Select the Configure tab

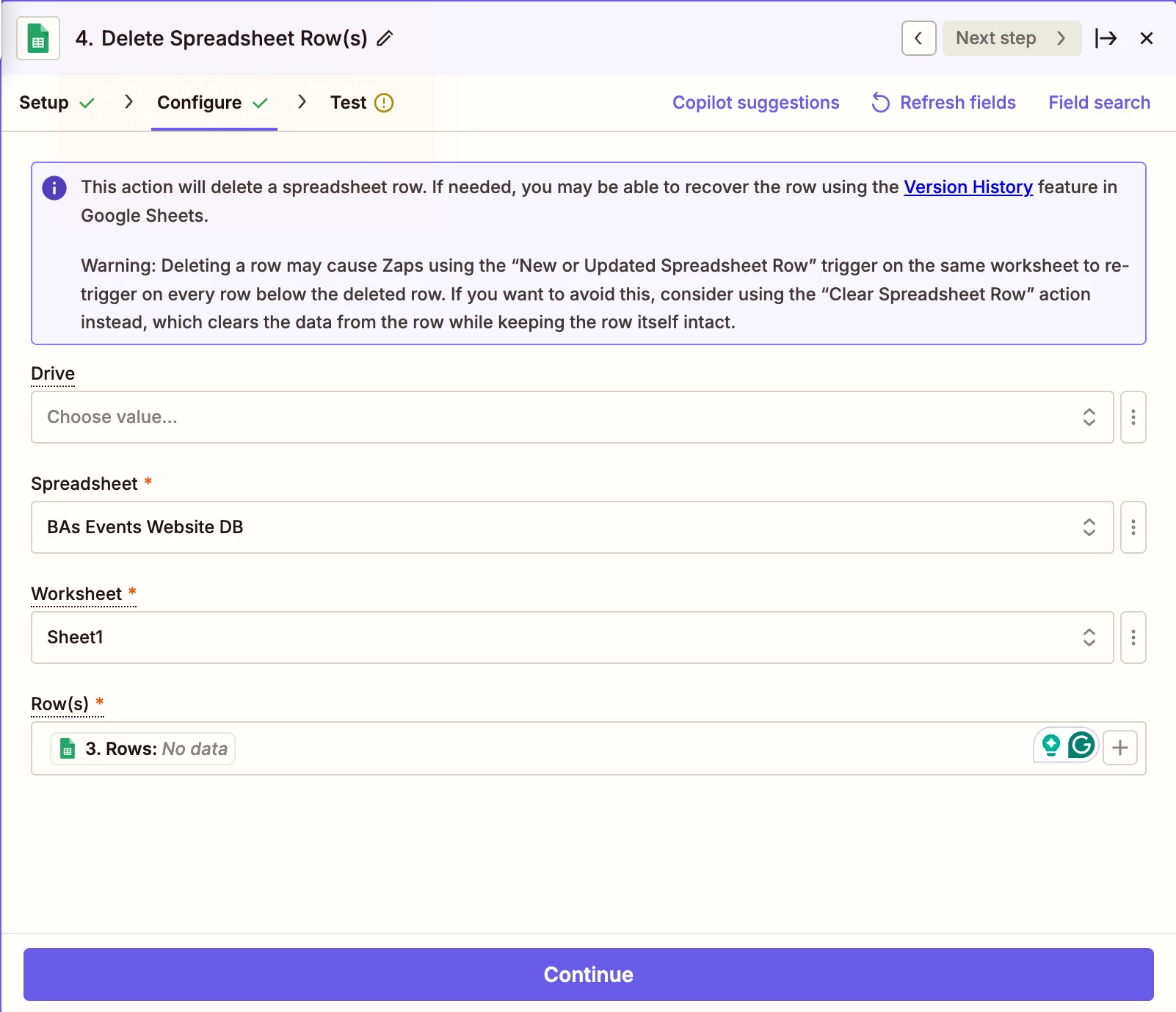pos(213,103)
